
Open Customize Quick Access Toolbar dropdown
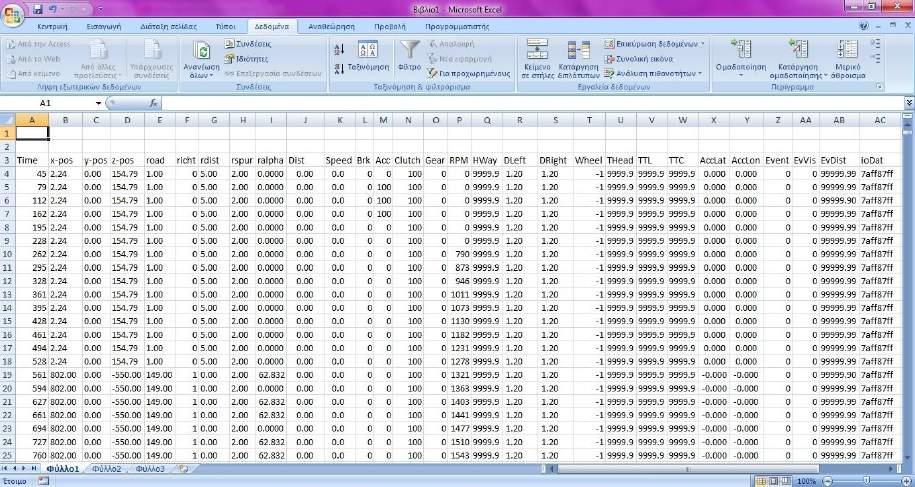point(100,9)
